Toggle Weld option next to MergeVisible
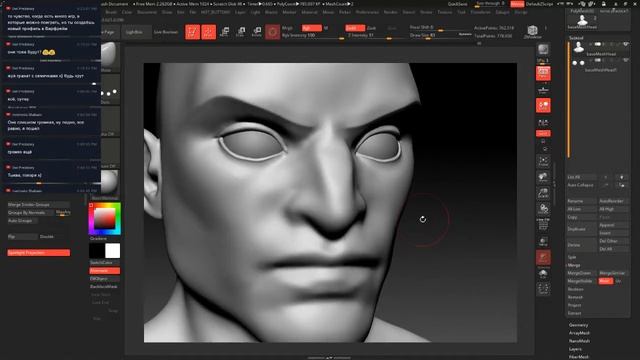 click(606, 281)
